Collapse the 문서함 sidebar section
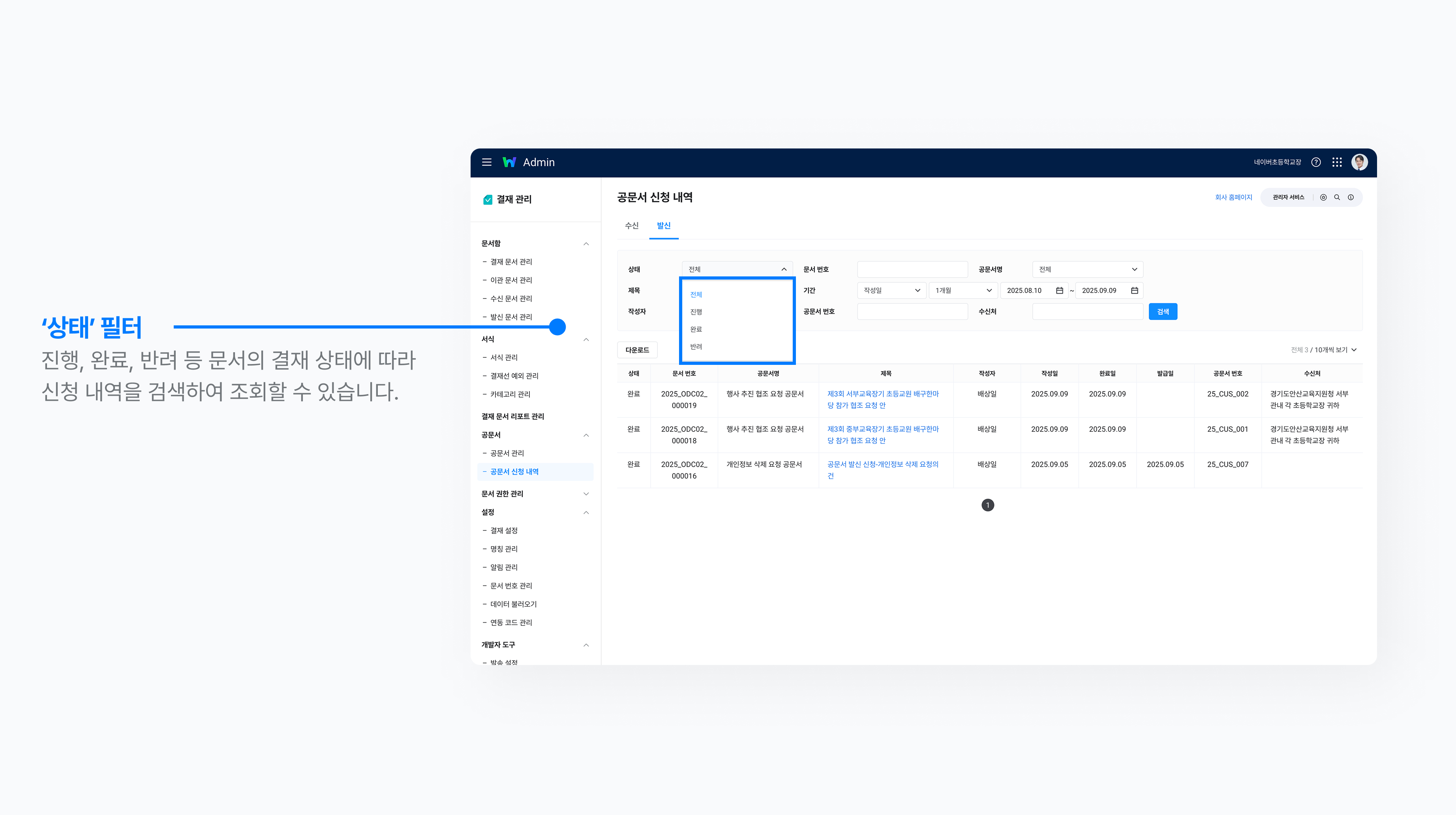This screenshot has height=815, width=1456. tap(585, 244)
